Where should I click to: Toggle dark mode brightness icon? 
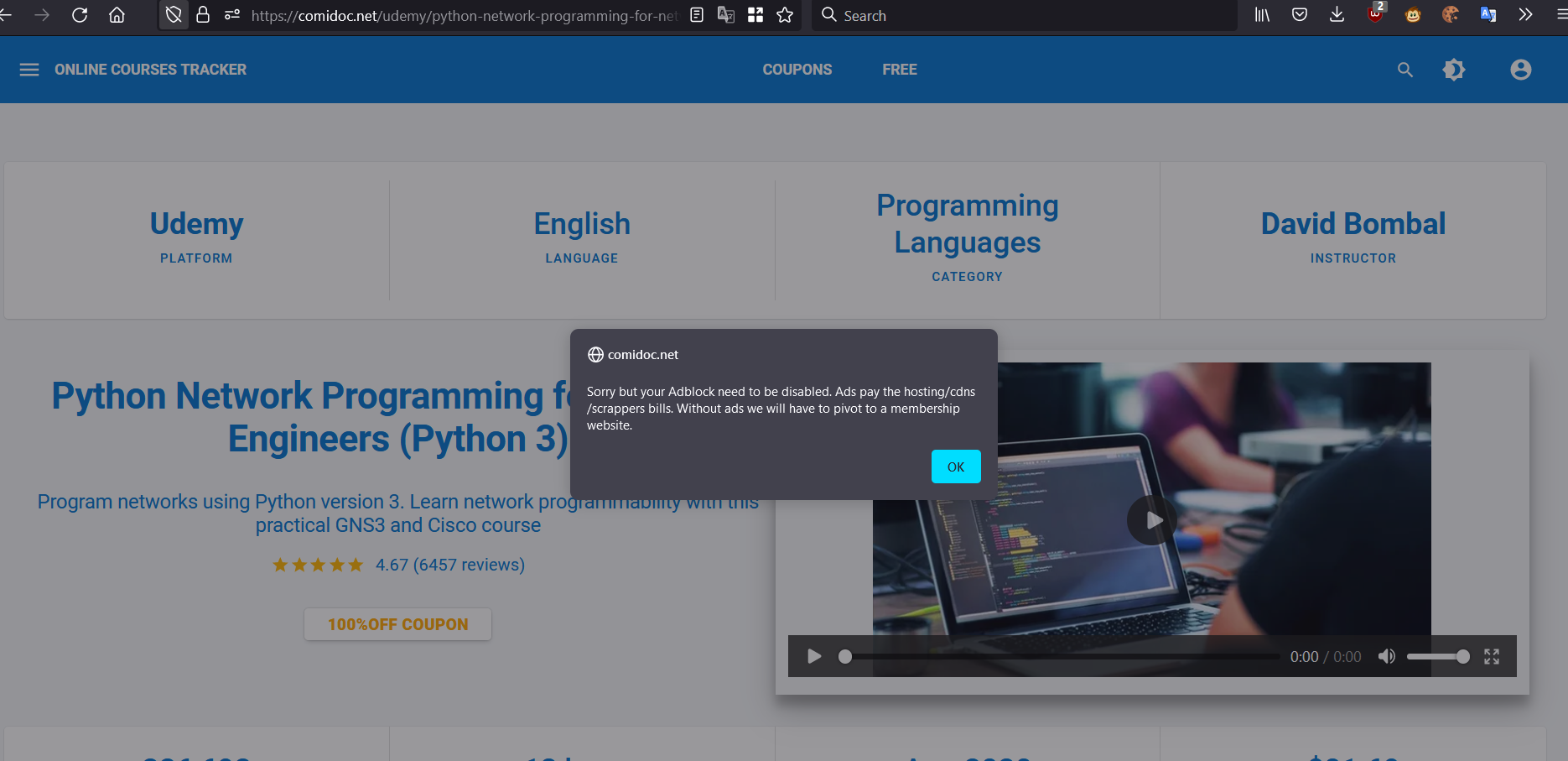coord(1454,70)
